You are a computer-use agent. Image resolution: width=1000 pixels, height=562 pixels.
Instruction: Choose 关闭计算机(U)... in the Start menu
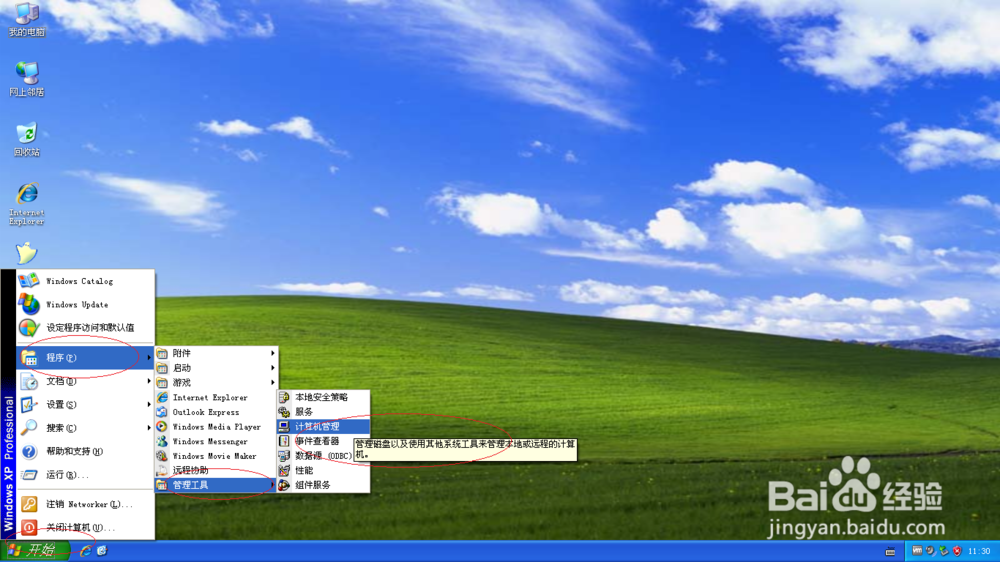(85, 528)
